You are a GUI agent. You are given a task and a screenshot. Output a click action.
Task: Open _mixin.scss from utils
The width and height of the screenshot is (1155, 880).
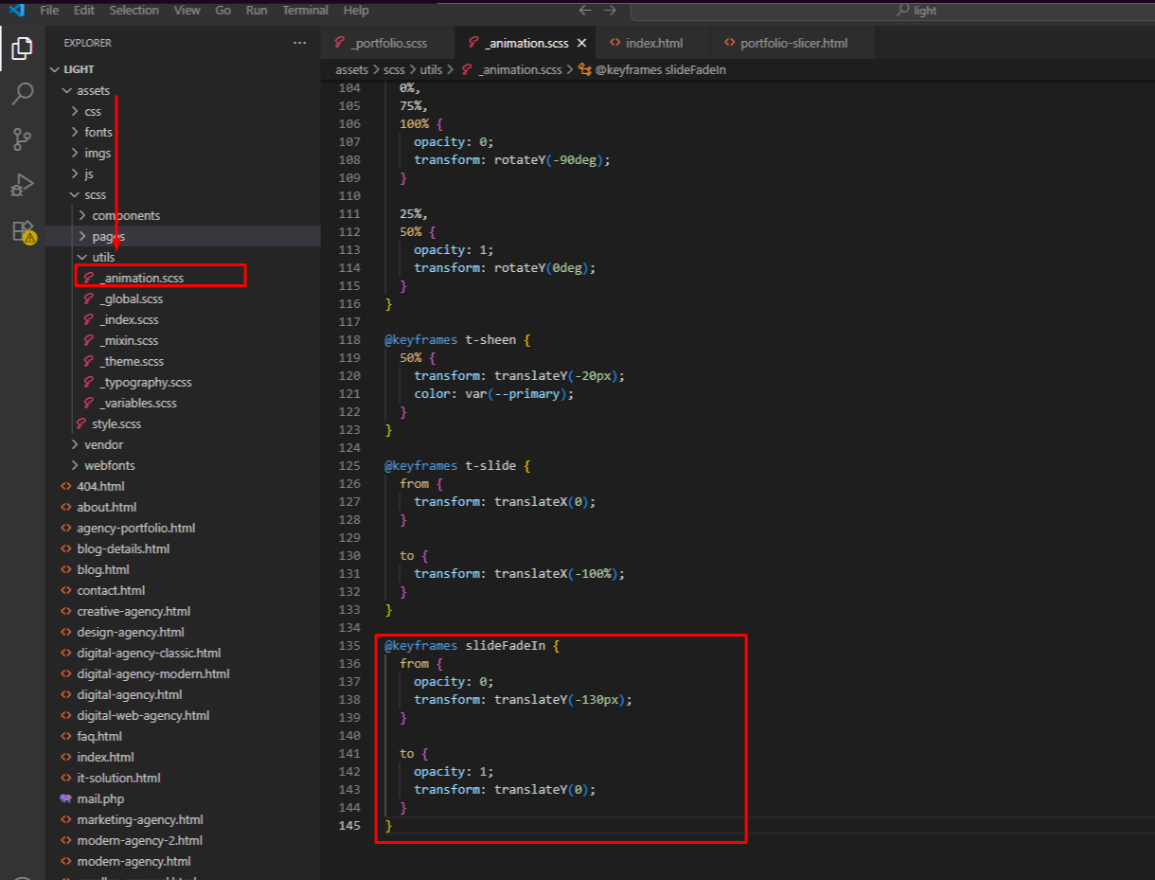click(183, 340)
